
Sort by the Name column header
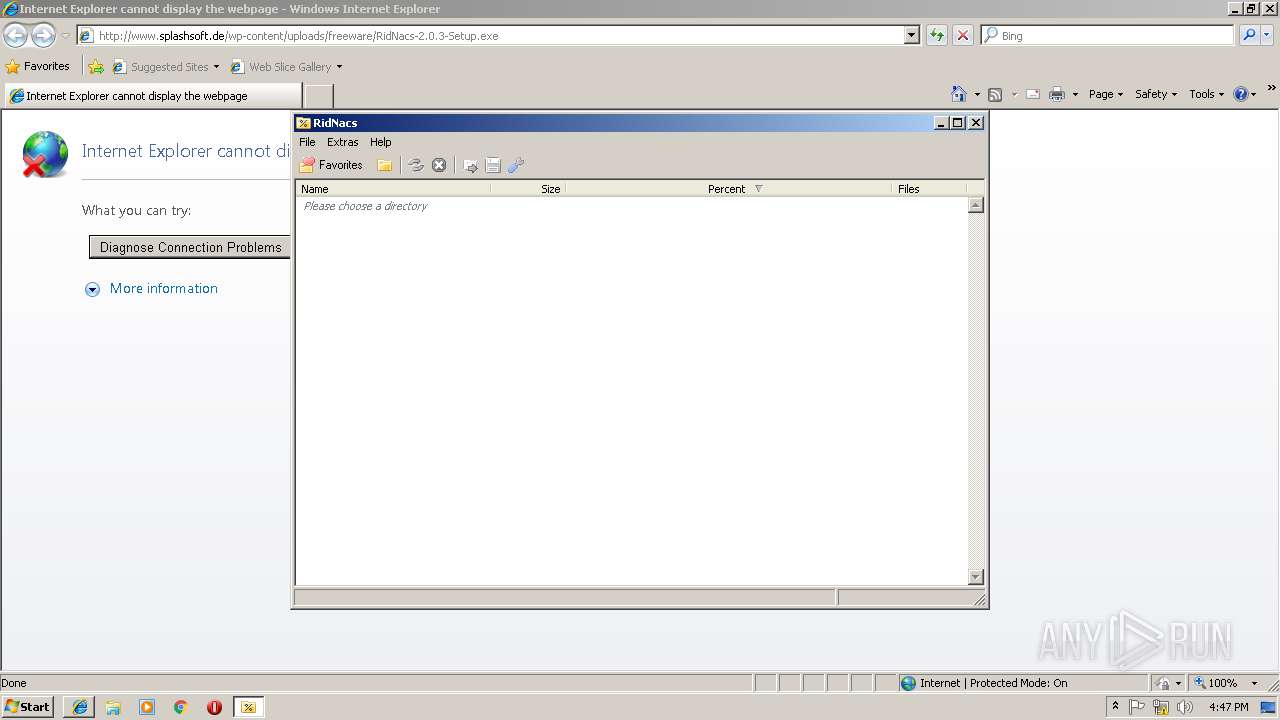point(393,189)
